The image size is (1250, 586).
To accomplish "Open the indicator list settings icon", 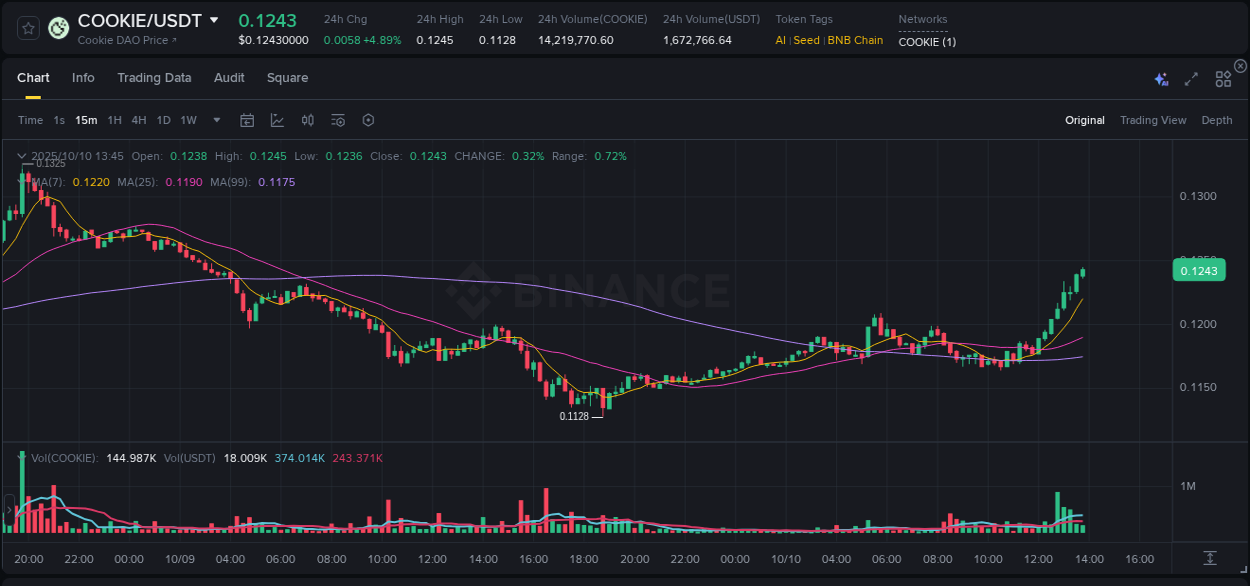I will (338, 120).
